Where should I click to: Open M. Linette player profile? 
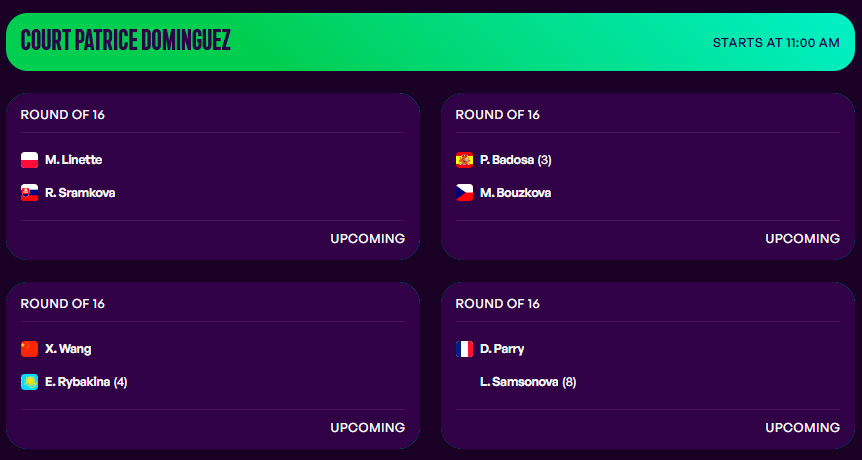coord(73,160)
